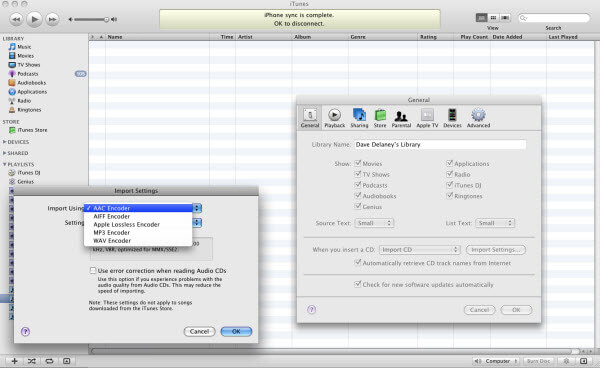Click the Library Name text field
600x368 pixels.
tap(440, 145)
